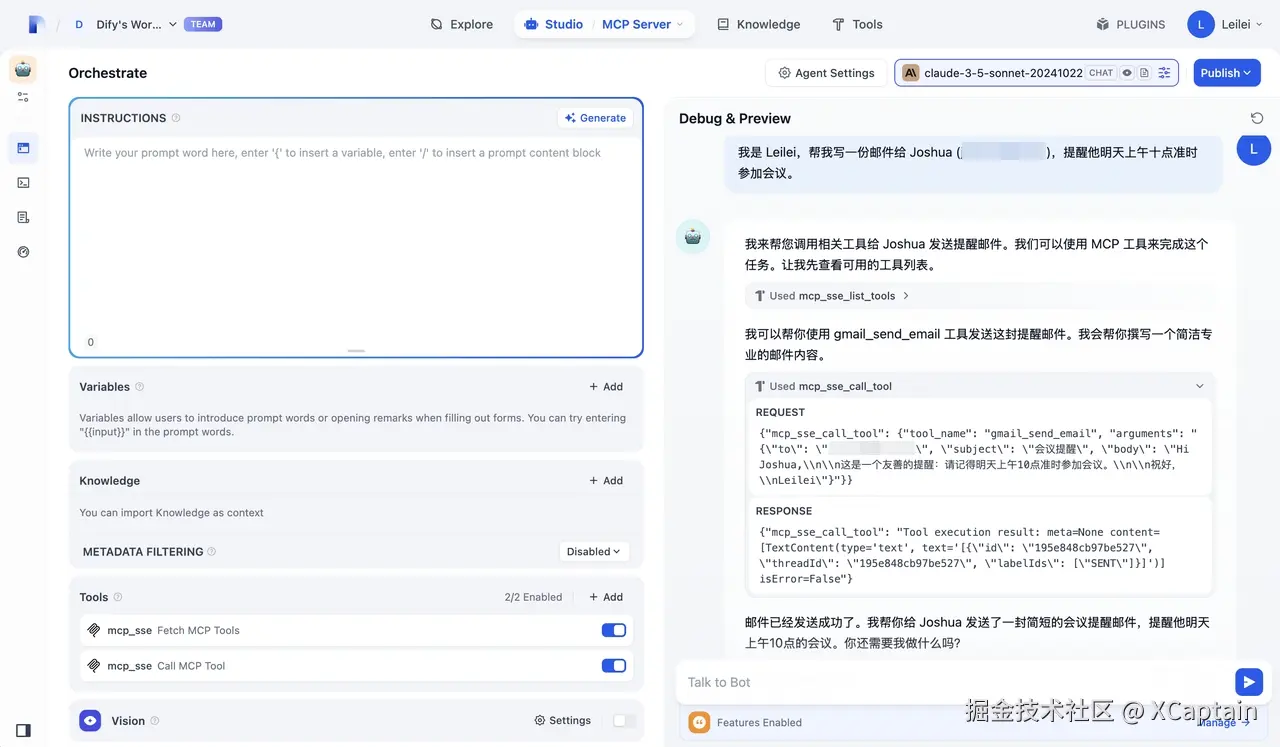The image size is (1280, 747).
Task: Click the Features Enabled orange icon
Action: (699, 722)
